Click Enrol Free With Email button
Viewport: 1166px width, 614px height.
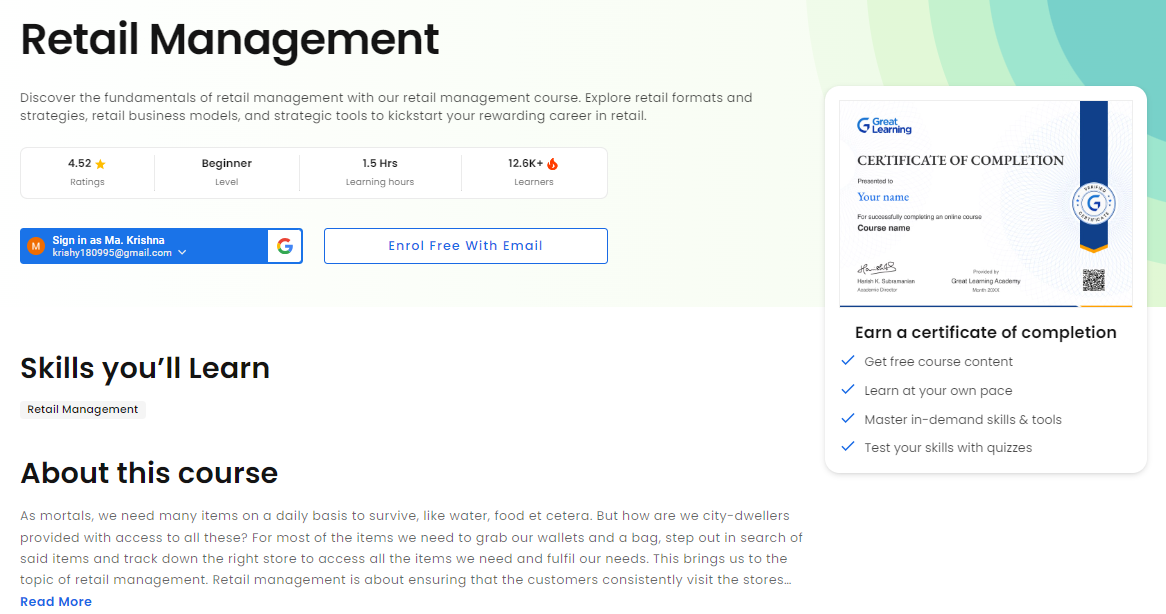pos(466,246)
